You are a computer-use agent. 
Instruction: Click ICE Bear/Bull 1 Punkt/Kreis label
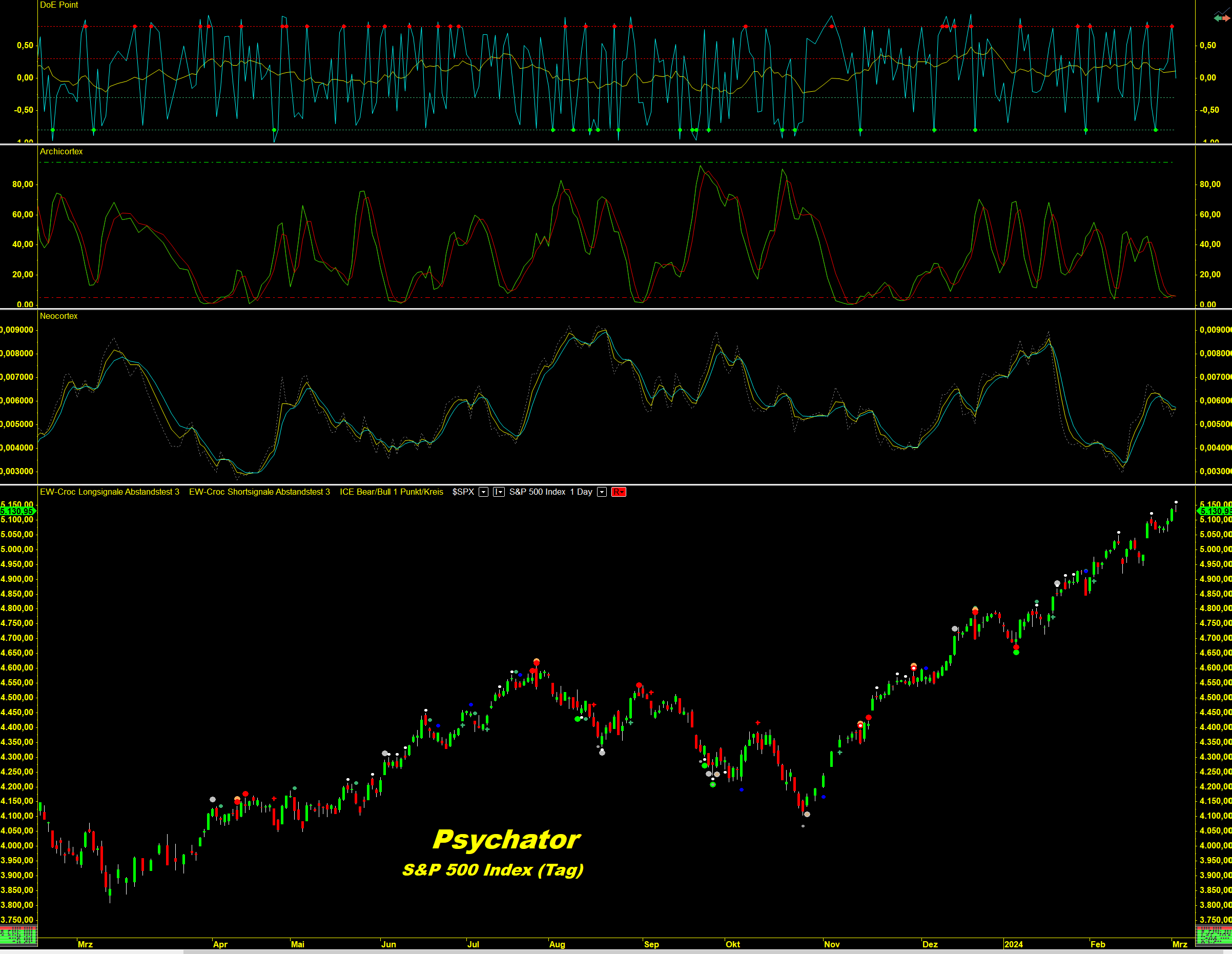coord(392,492)
